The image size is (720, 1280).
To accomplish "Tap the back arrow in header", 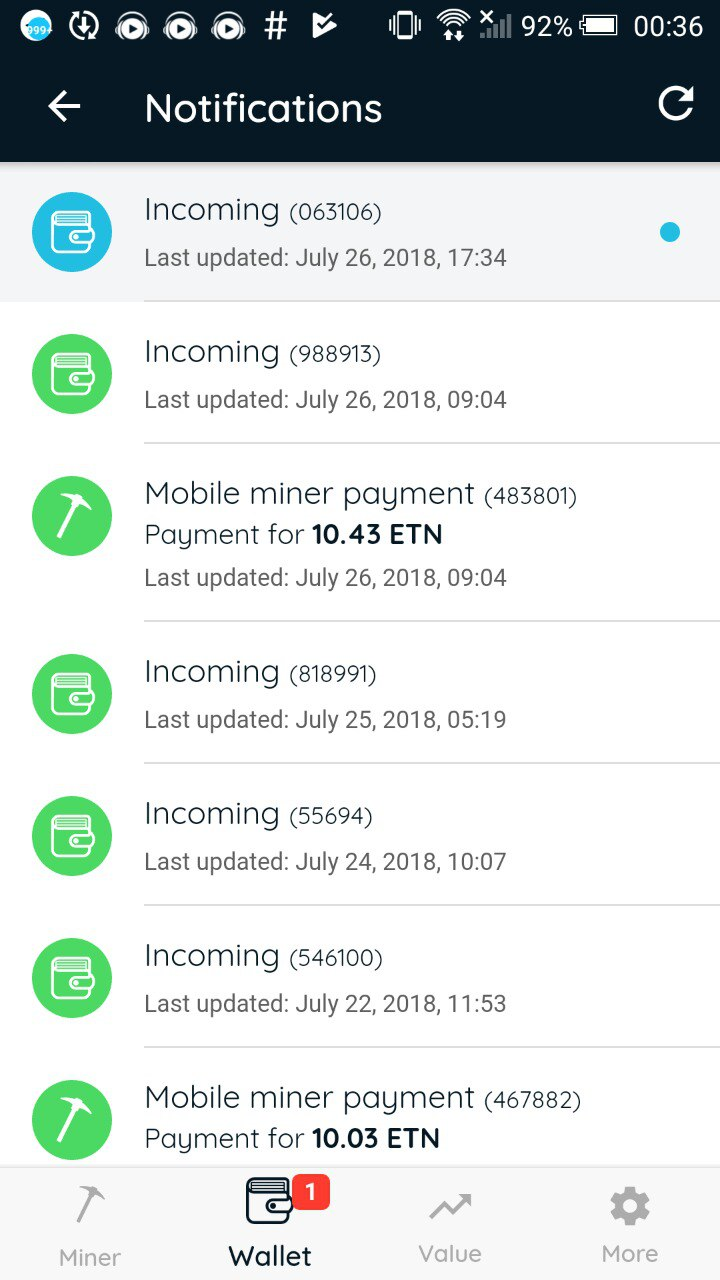I will pos(64,107).
